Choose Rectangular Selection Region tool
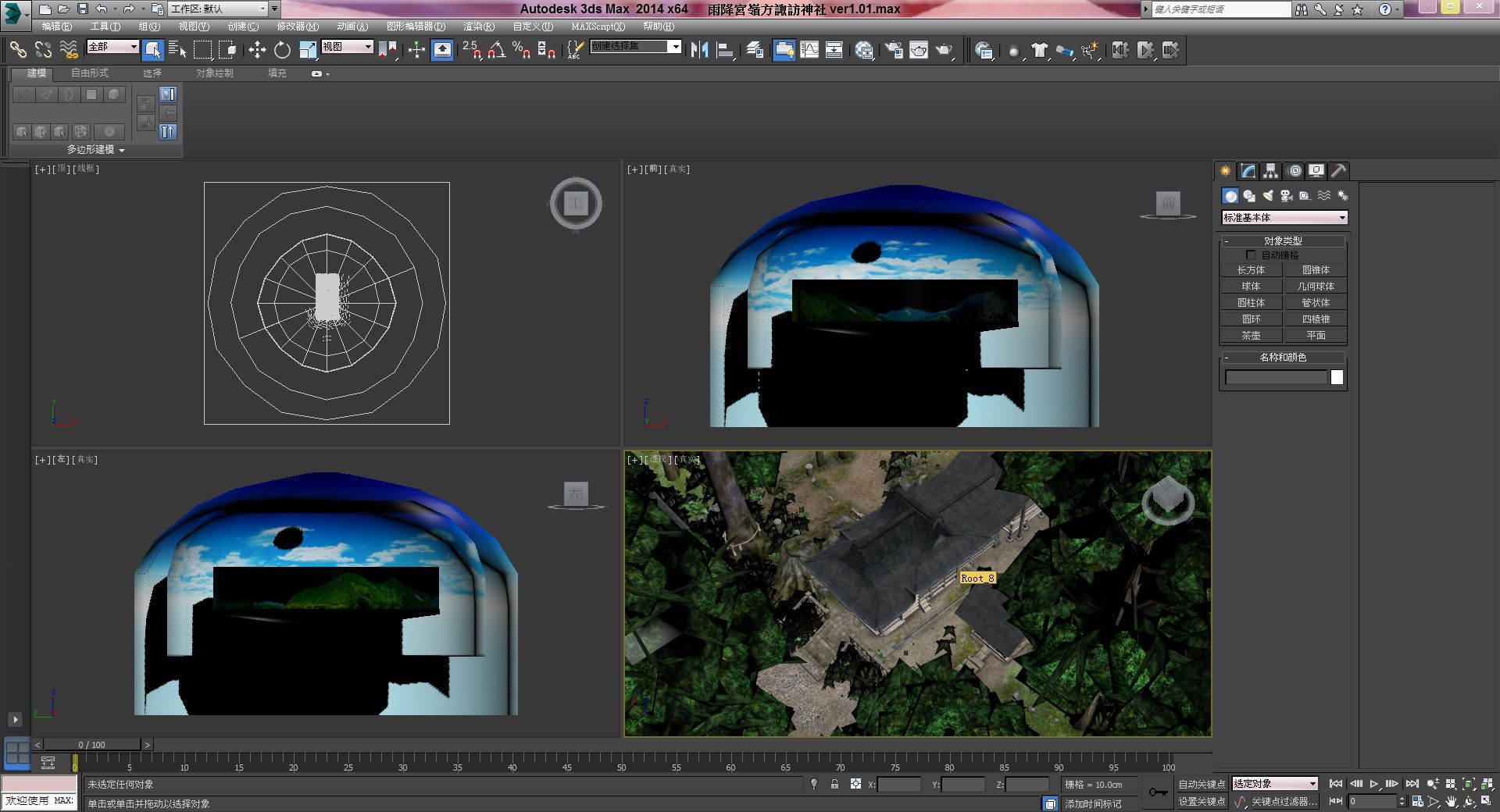The width and height of the screenshot is (1500, 812). coord(203,50)
